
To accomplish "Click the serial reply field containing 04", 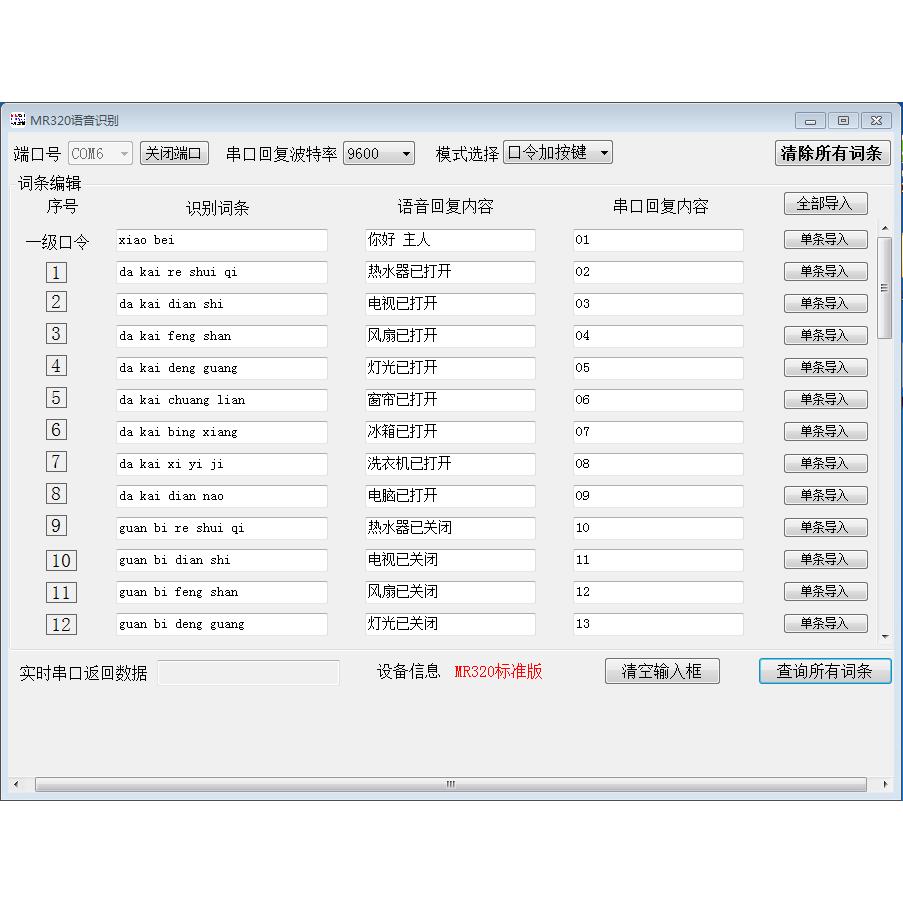I will tap(658, 336).
